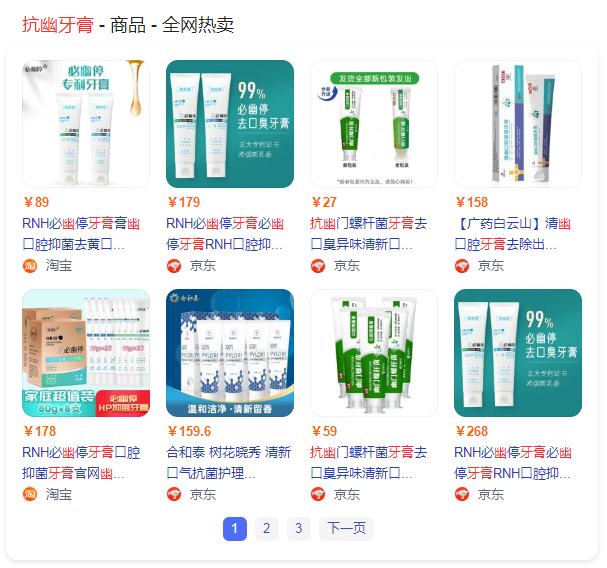This screenshot has width=607, height=568.
Task: Open ¥27 抗幽门螺杆菌牙膏 title link
Action: 368,234
